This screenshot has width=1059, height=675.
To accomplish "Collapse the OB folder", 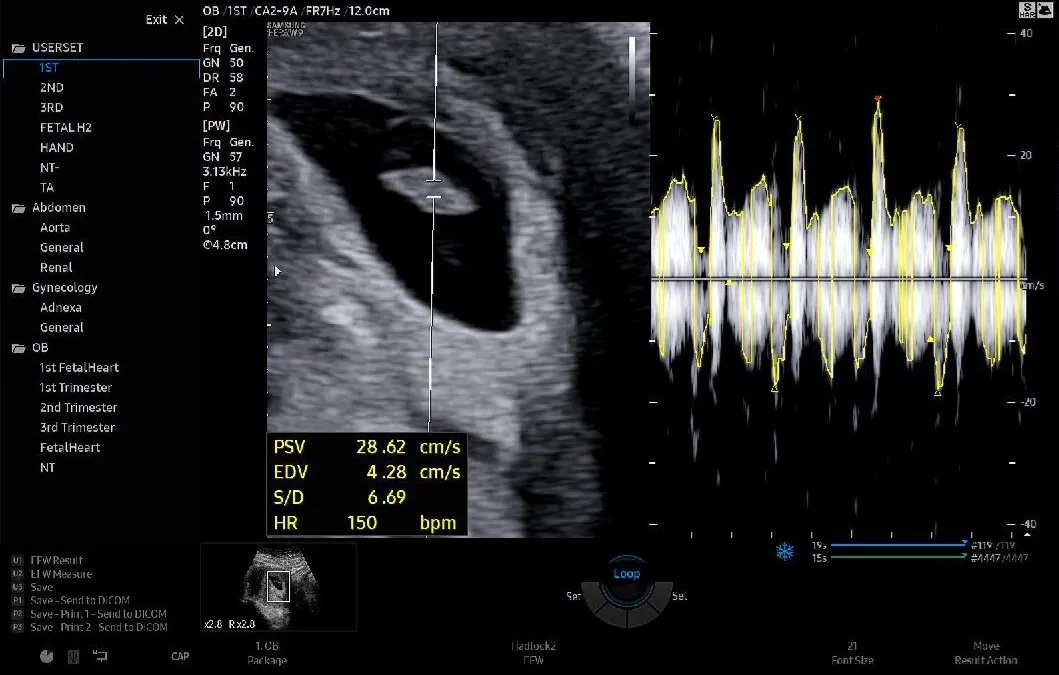I will pos(18,348).
